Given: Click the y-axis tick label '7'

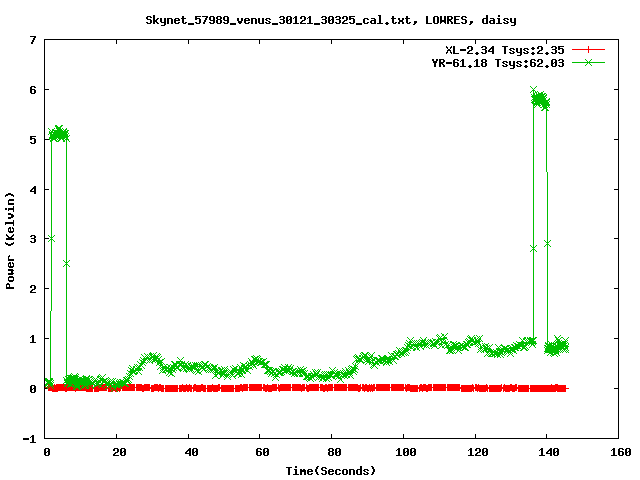Looking at the screenshot, I should click(33, 40).
